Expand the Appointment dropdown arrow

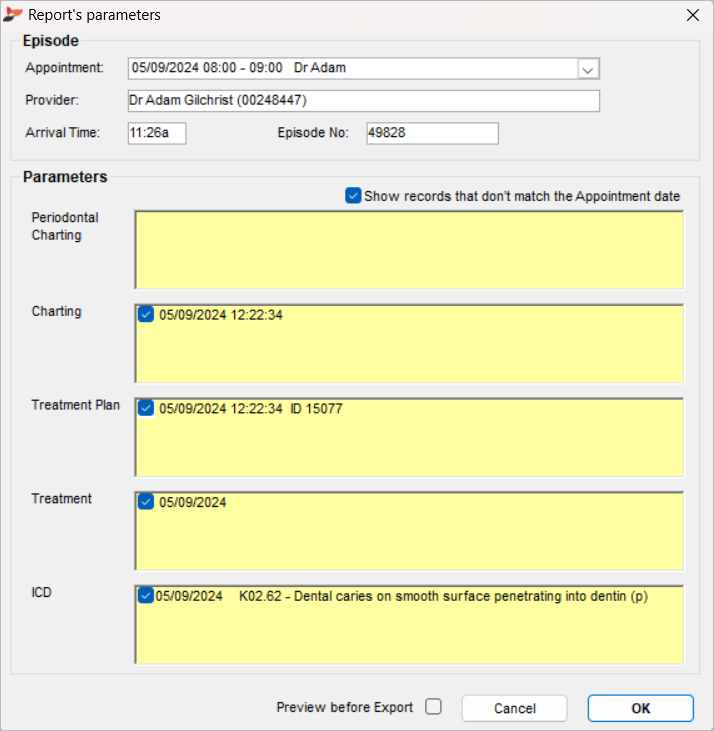588,69
